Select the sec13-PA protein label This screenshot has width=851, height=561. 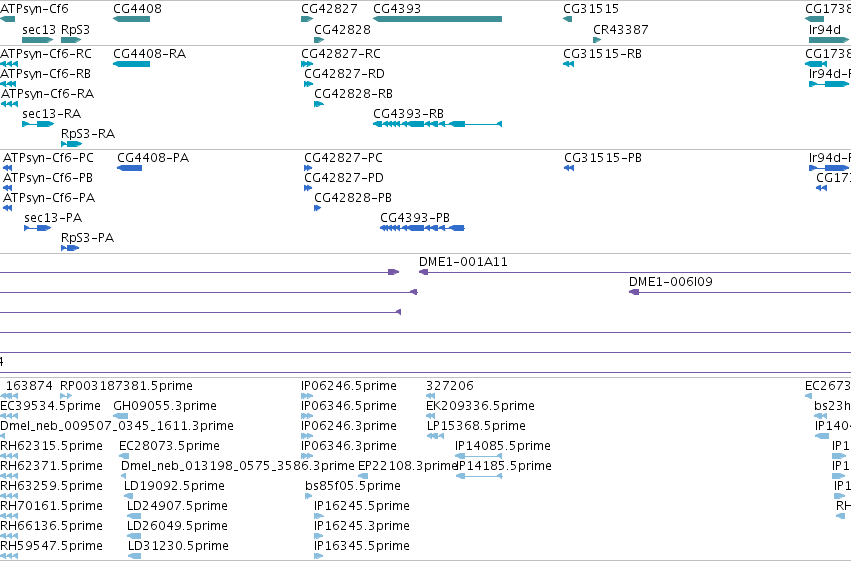(x=53, y=218)
